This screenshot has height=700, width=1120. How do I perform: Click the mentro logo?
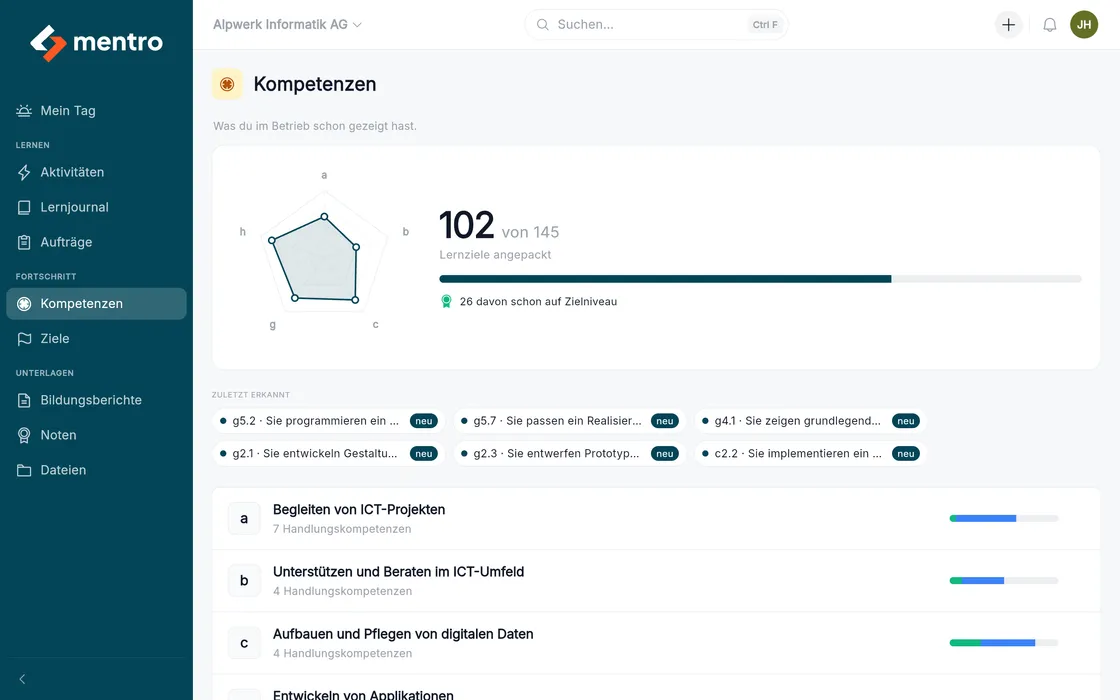point(96,43)
